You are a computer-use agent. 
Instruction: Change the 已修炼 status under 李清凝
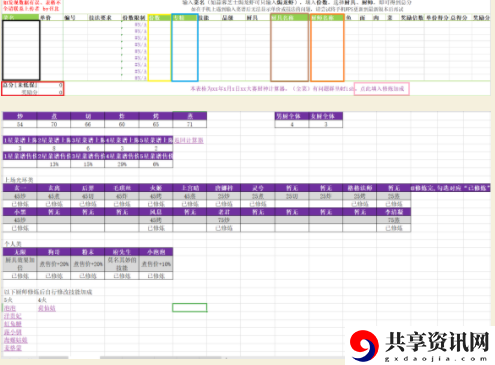(x=394, y=228)
